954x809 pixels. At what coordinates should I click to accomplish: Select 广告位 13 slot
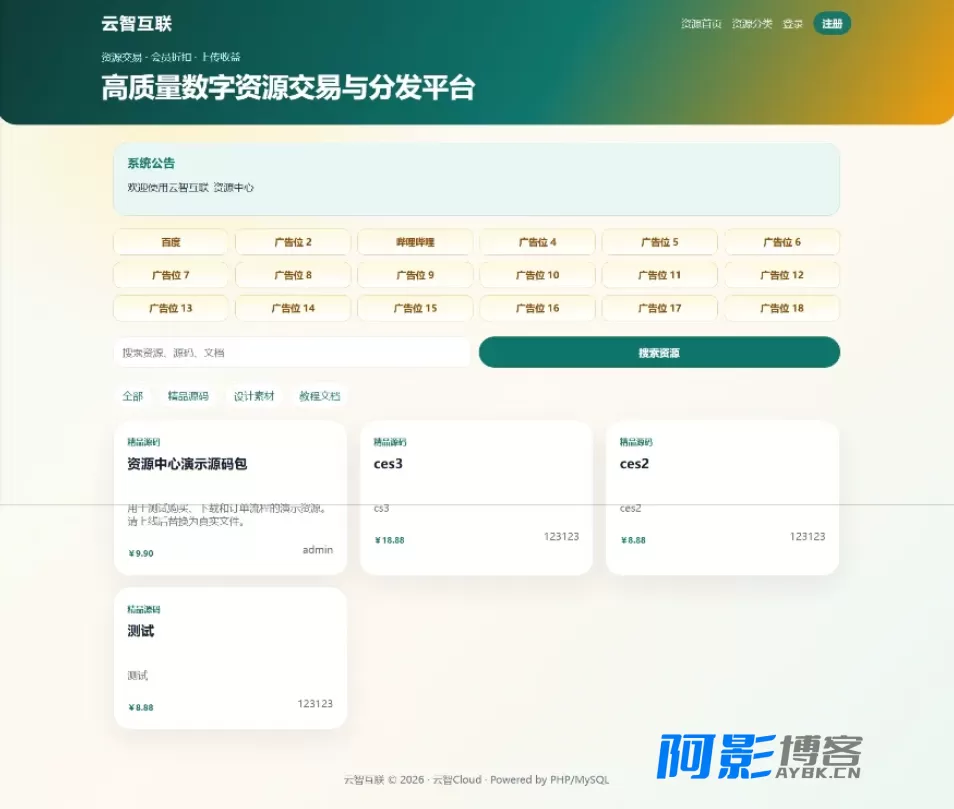click(x=171, y=308)
